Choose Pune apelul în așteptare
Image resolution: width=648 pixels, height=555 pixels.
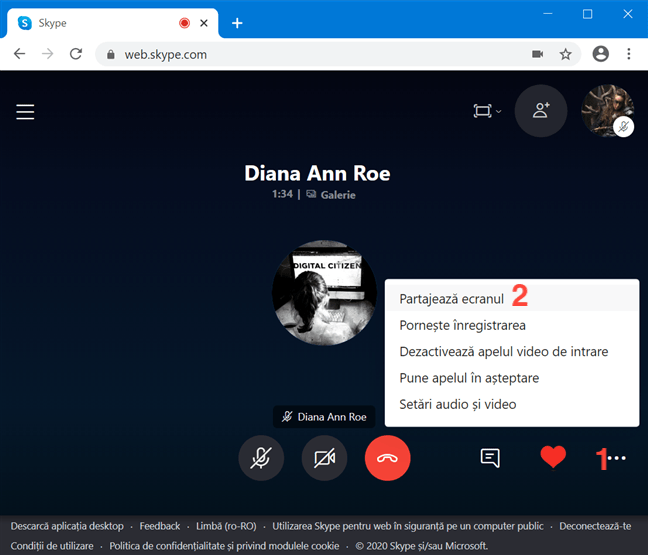coord(512,378)
